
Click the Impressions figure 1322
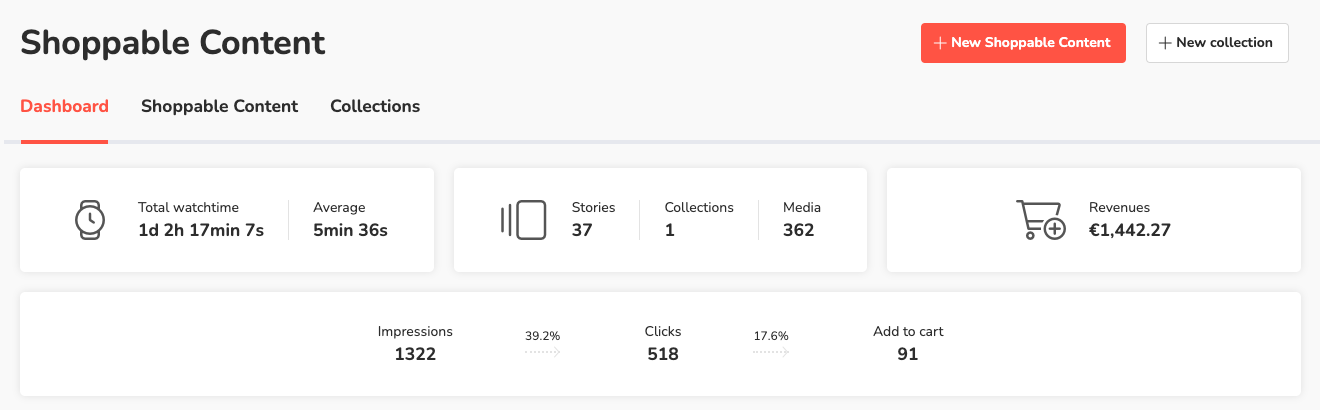coord(415,354)
